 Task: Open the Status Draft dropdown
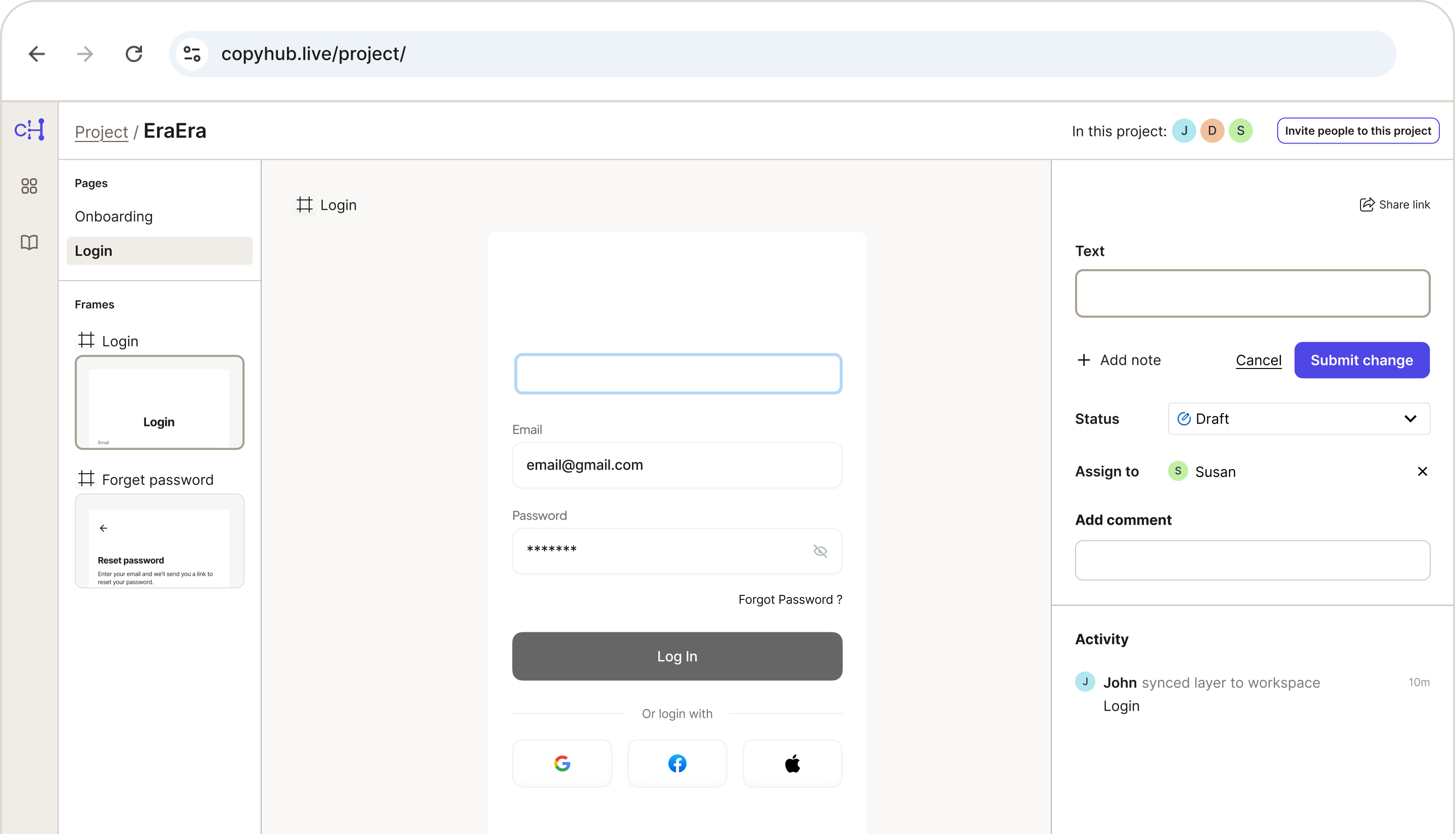click(1299, 420)
